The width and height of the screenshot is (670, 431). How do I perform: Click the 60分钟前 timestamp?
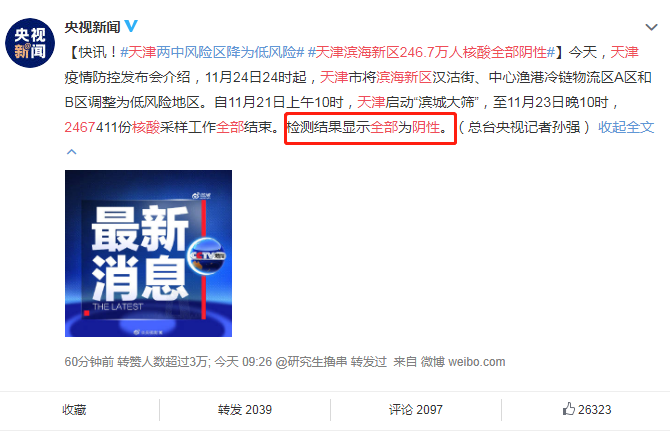(89, 362)
